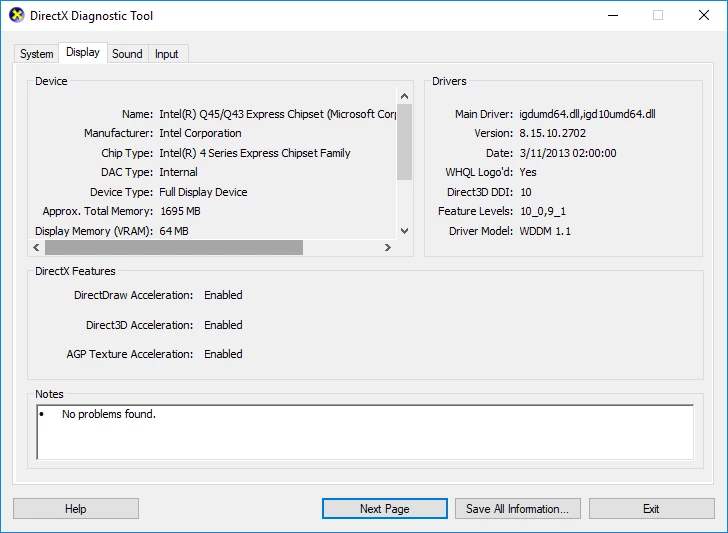Click Device list scroll left arrow

36,247
